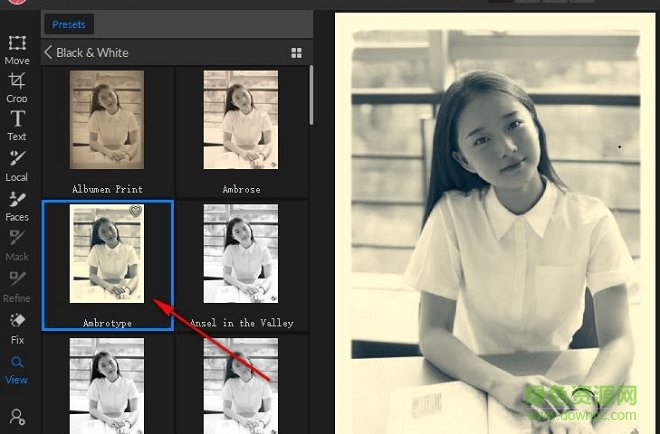Switch preset thumbnails to grid view
The image size is (660, 434).
tap(296, 53)
